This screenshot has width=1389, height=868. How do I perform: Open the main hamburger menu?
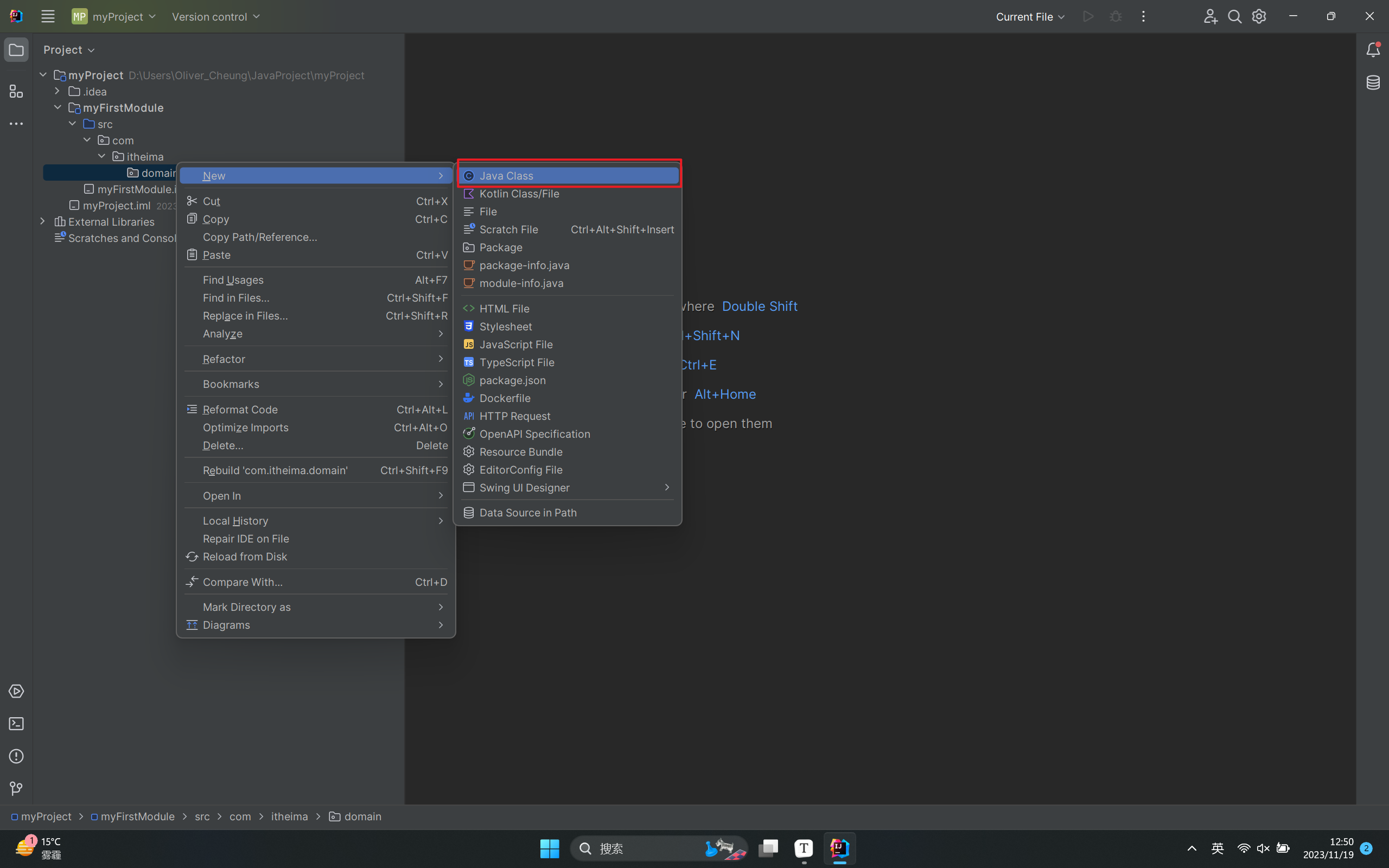(48, 17)
